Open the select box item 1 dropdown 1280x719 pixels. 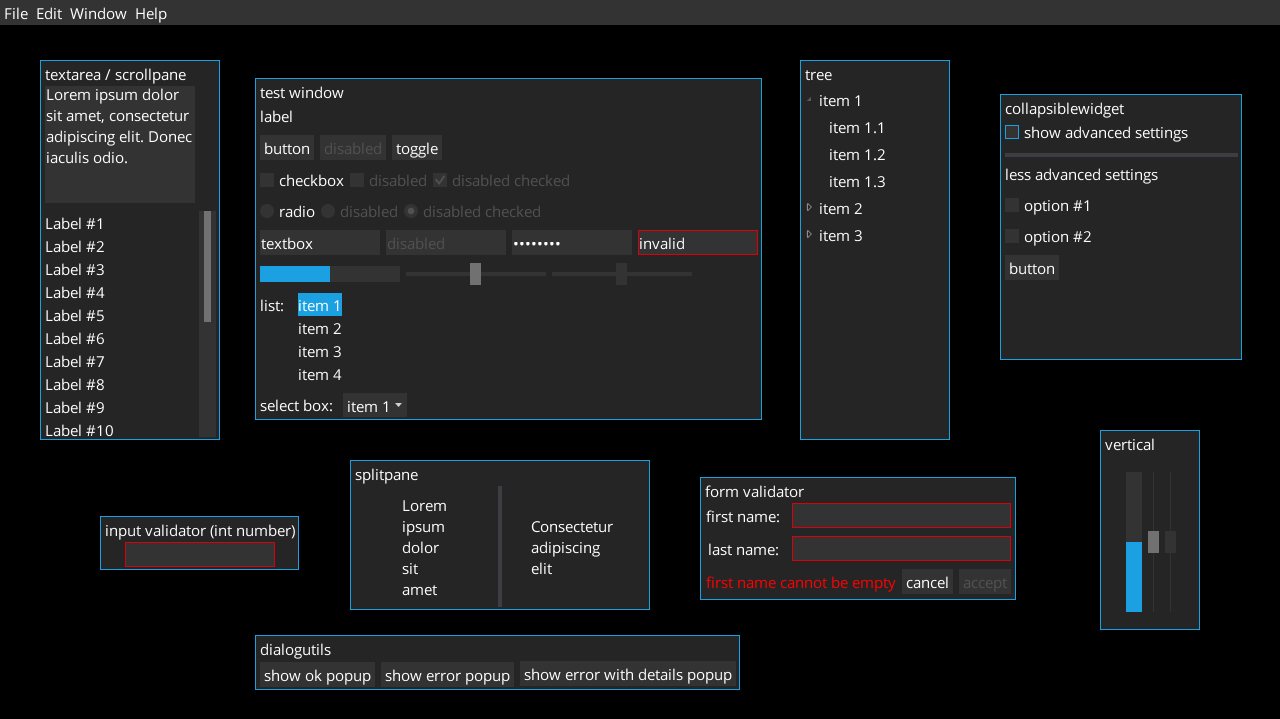click(x=374, y=406)
